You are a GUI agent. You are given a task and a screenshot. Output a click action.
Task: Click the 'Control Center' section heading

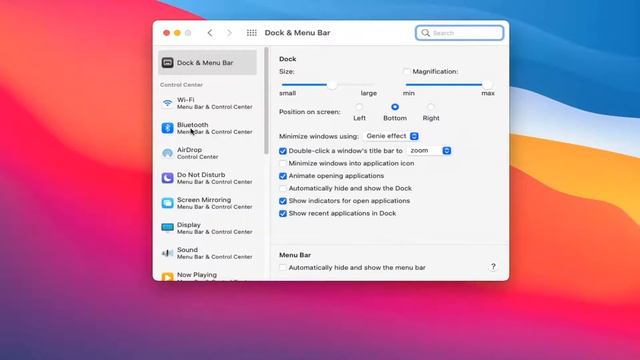coord(181,84)
